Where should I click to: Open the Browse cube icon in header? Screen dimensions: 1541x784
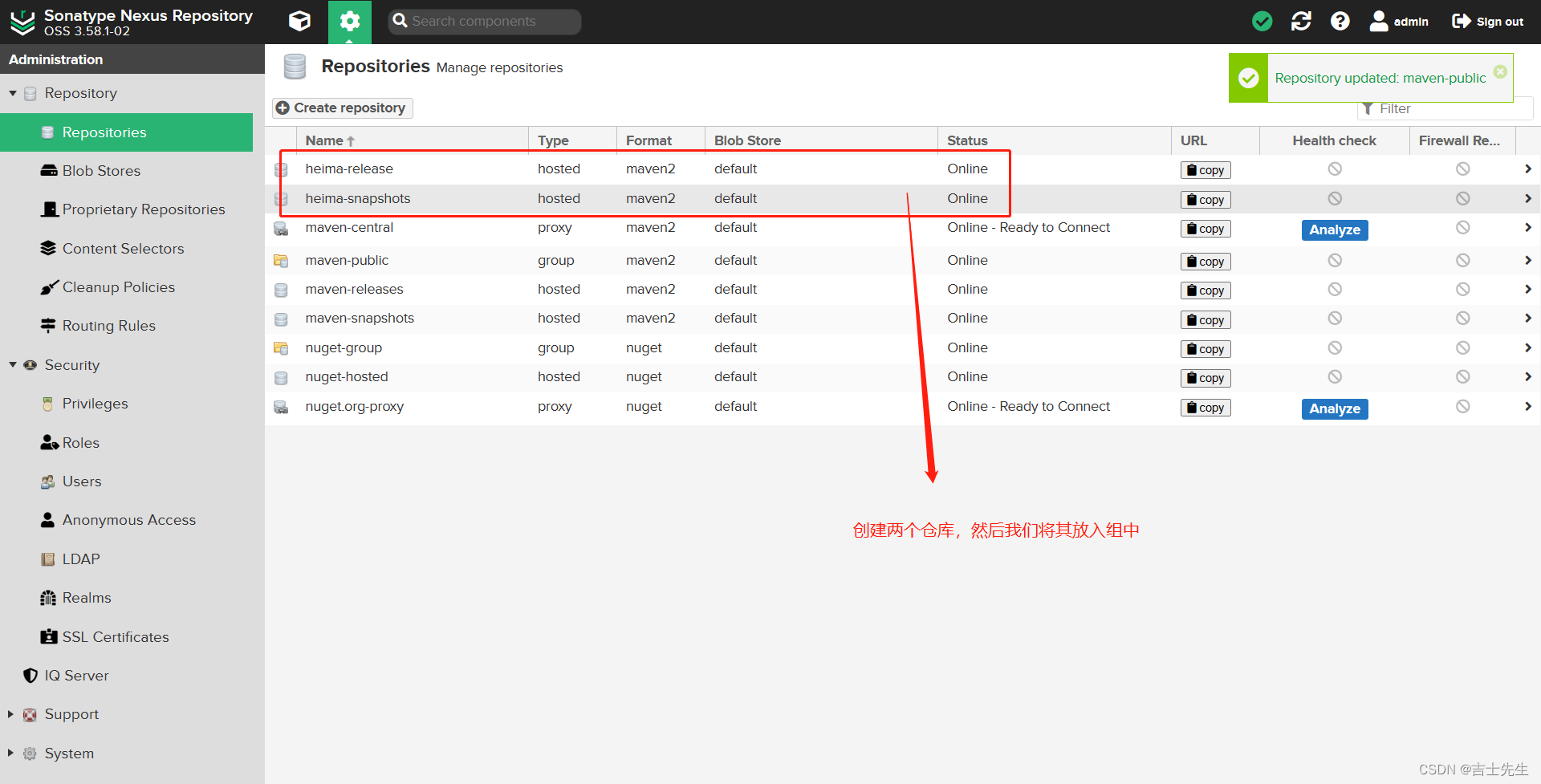point(299,21)
